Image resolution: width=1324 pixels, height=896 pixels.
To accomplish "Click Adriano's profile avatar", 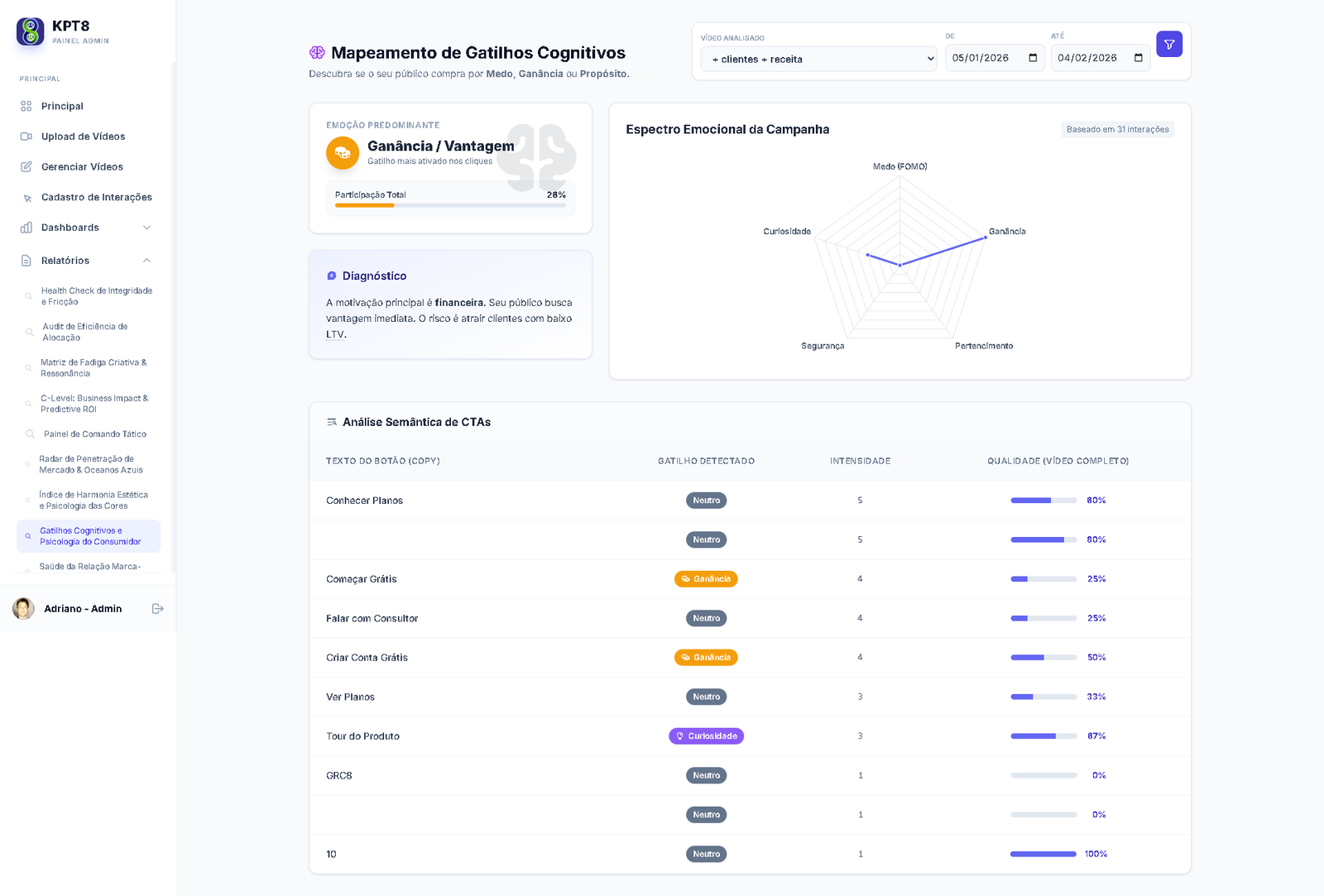I will pyautogui.click(x=24, y=609).
